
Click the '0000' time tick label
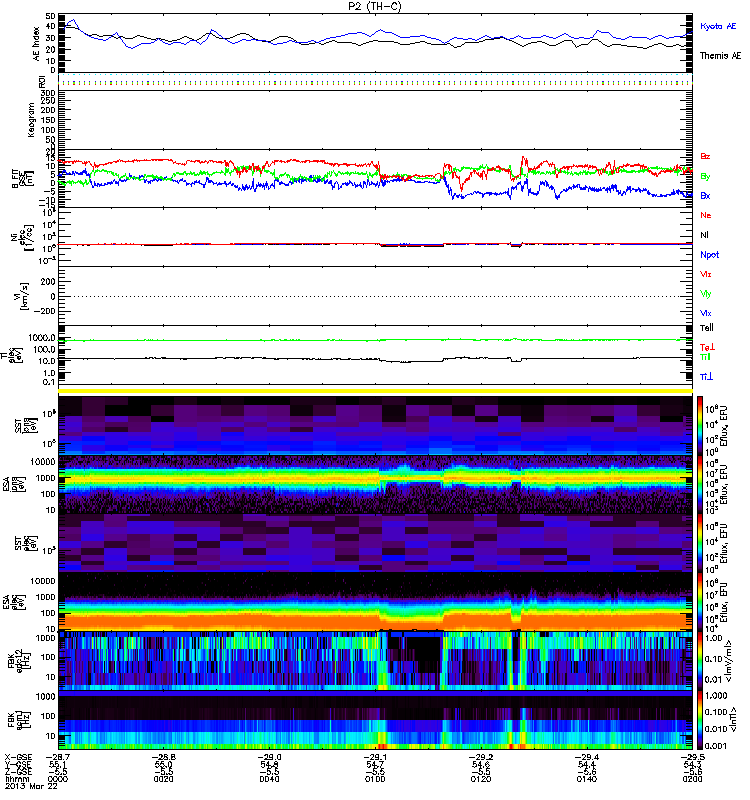point(57,779)
